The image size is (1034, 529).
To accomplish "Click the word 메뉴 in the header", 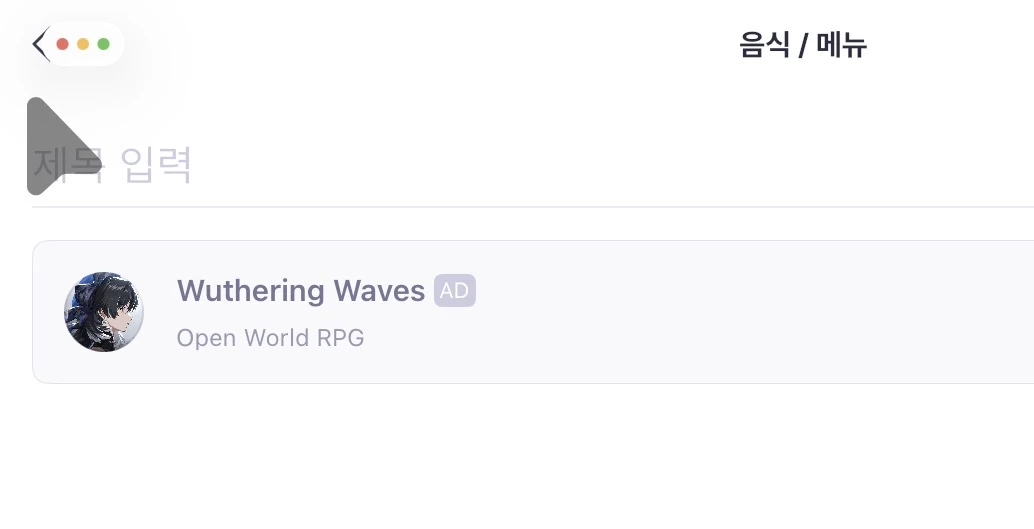I will point(841,46).
